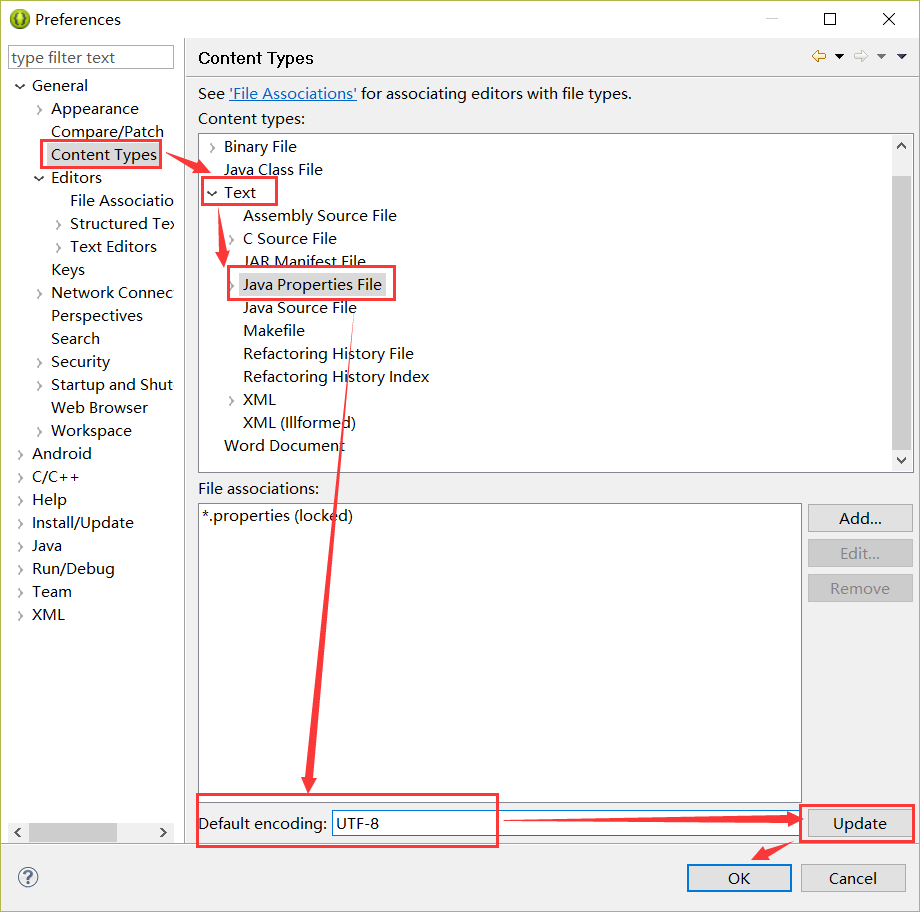Click the Cancel button

coord(853,878)
